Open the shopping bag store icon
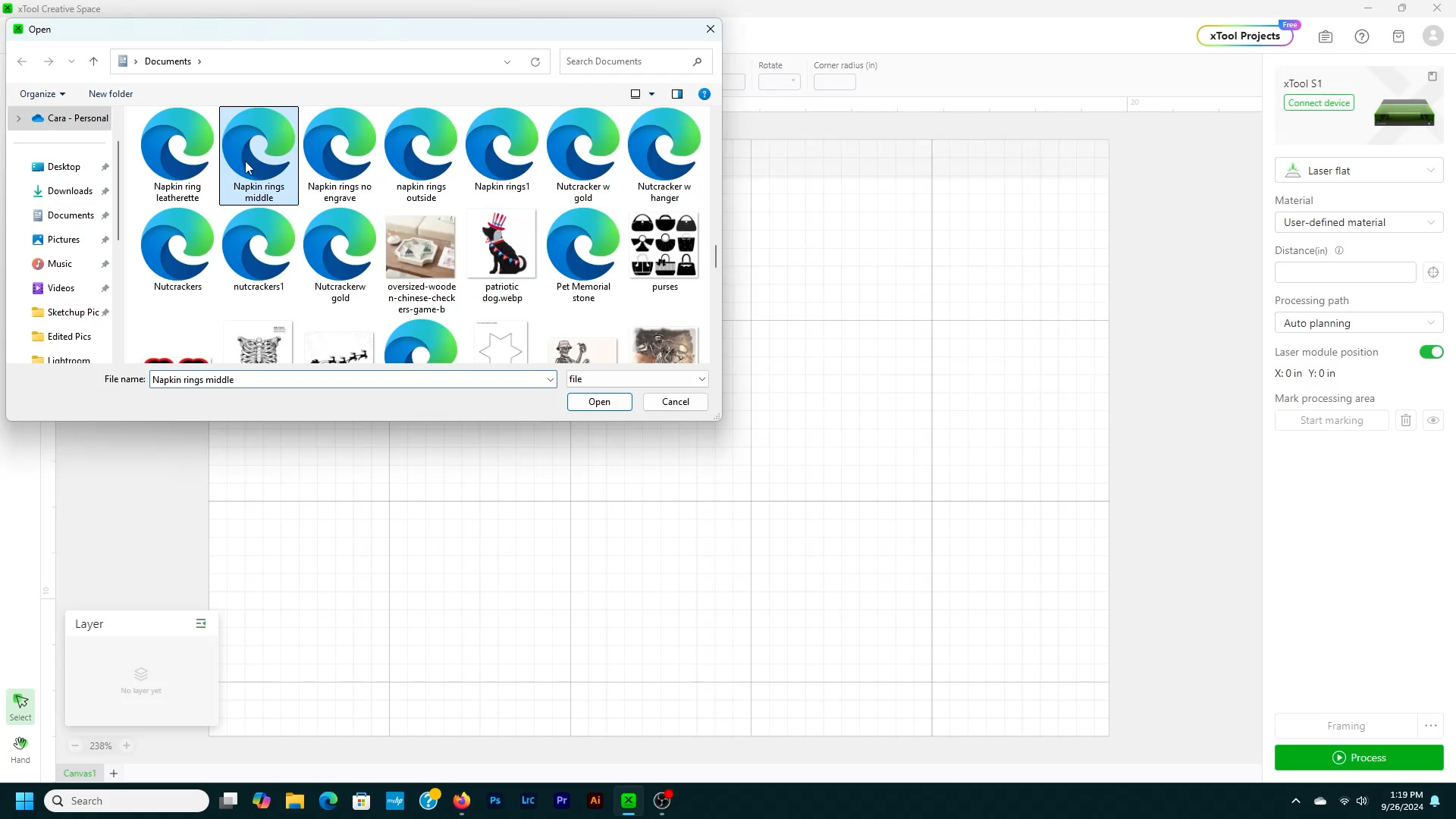Image resolution: width=1456 pixels, height=819 pixels. coord(1398,36)
